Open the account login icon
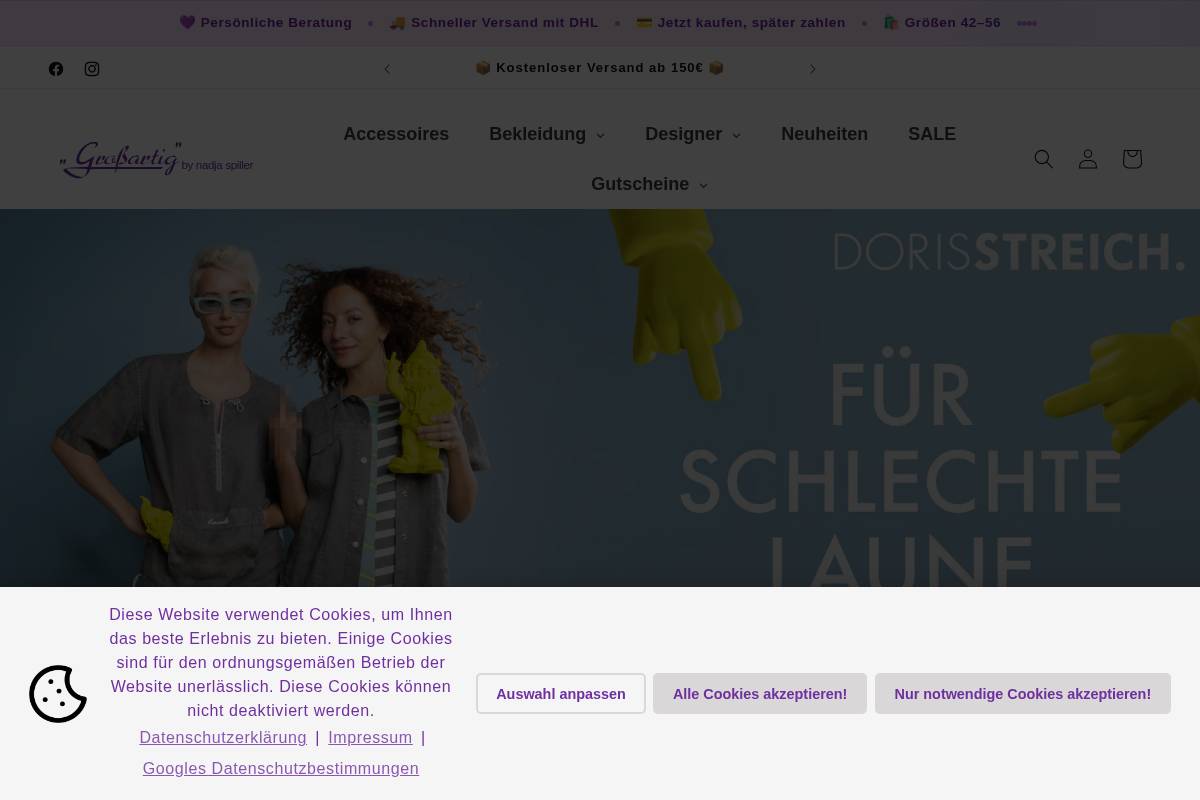The image size is (1200, 800). pos(1088,159)
